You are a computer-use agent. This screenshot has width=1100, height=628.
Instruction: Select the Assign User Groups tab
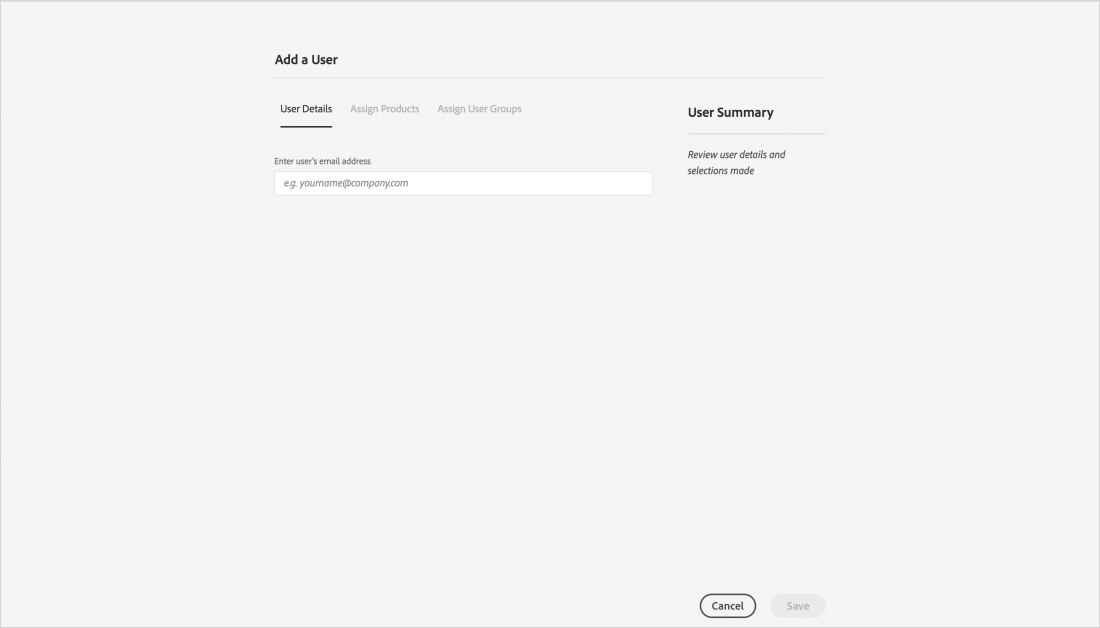click(479, 109)
